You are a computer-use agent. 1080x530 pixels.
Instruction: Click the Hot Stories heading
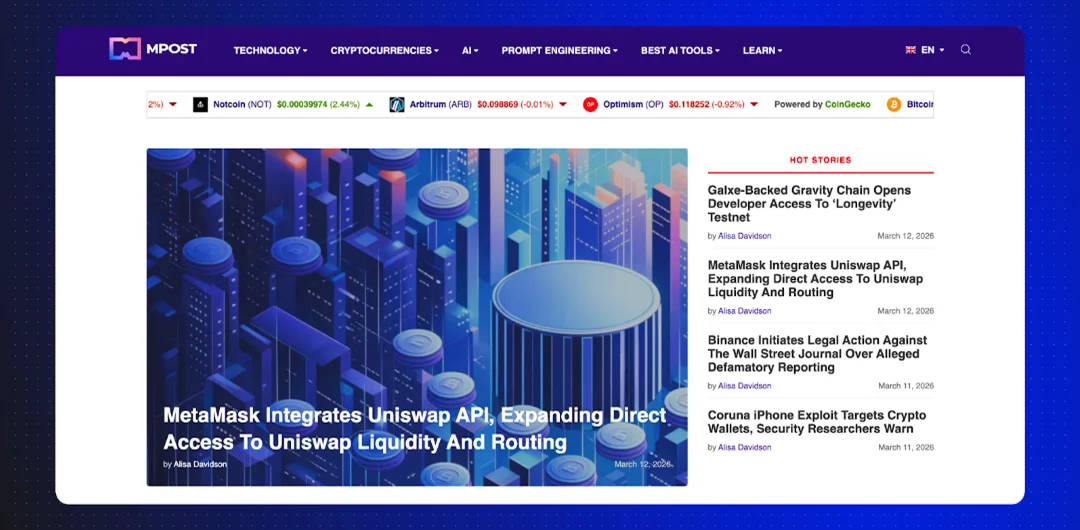(x=820, y=160)
